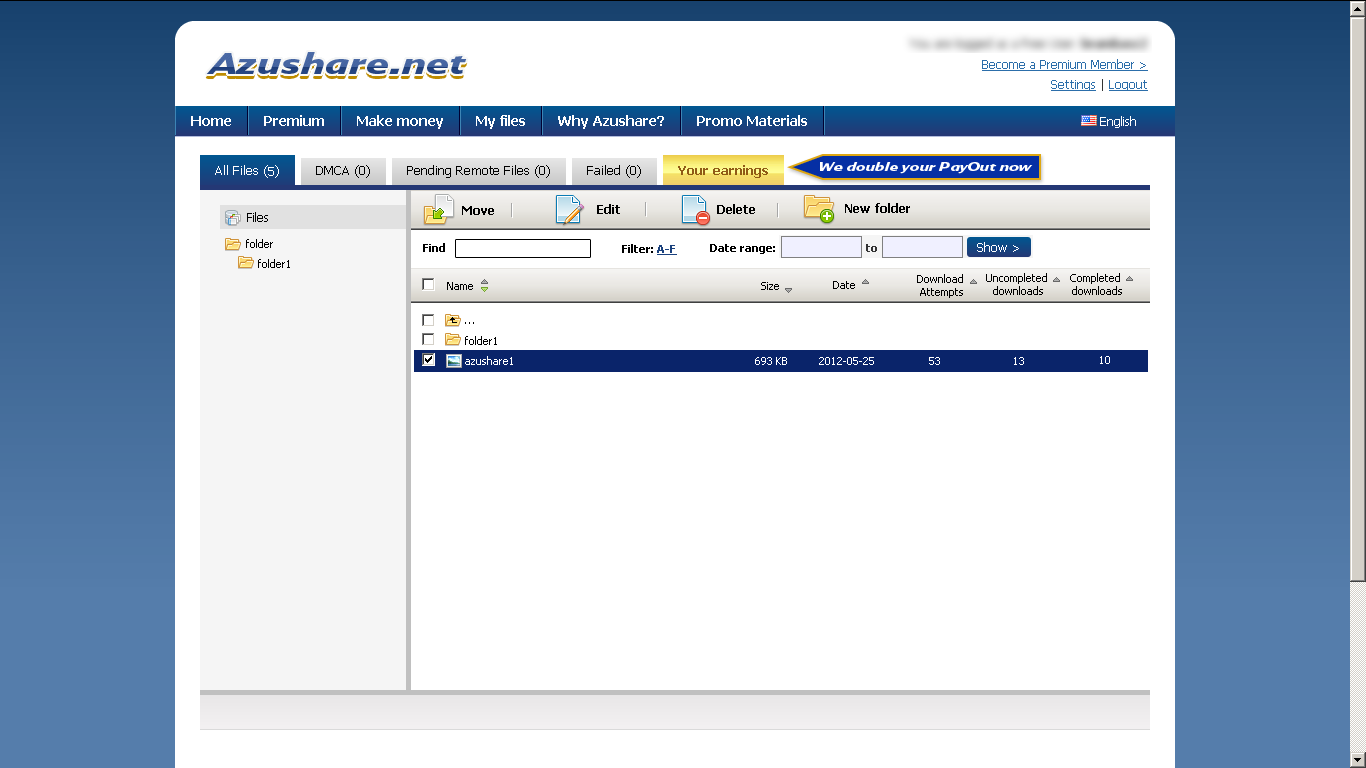Open the My files menu item
Screen dimensions: 1366x768
point(500,121)
